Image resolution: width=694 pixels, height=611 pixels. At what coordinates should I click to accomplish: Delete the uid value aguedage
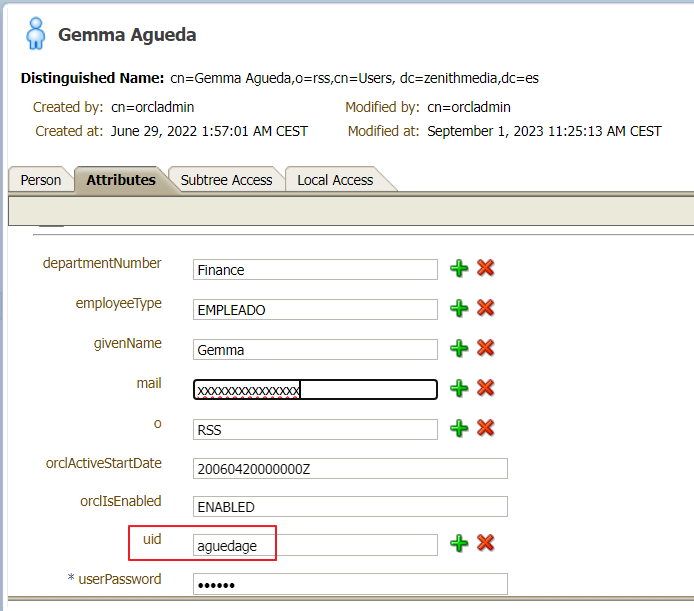[486, 543]
